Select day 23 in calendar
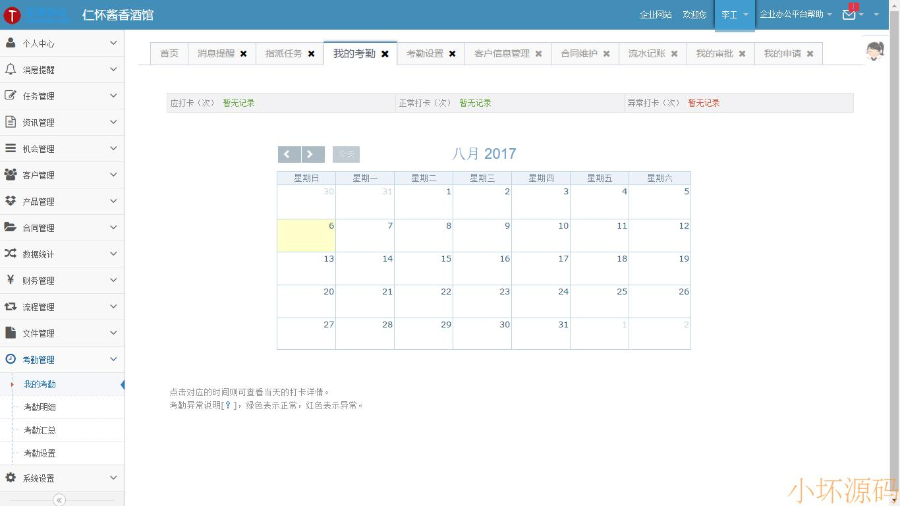The width and height of the screenshot is (900, 506). tap(482, 301)
